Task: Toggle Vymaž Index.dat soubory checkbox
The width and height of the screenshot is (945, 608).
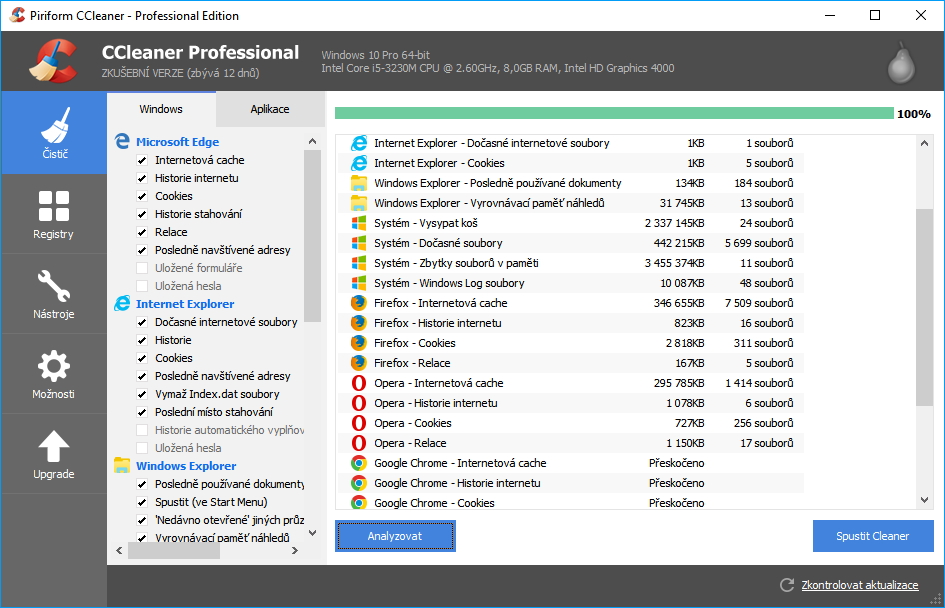Action: pos(142,394)
